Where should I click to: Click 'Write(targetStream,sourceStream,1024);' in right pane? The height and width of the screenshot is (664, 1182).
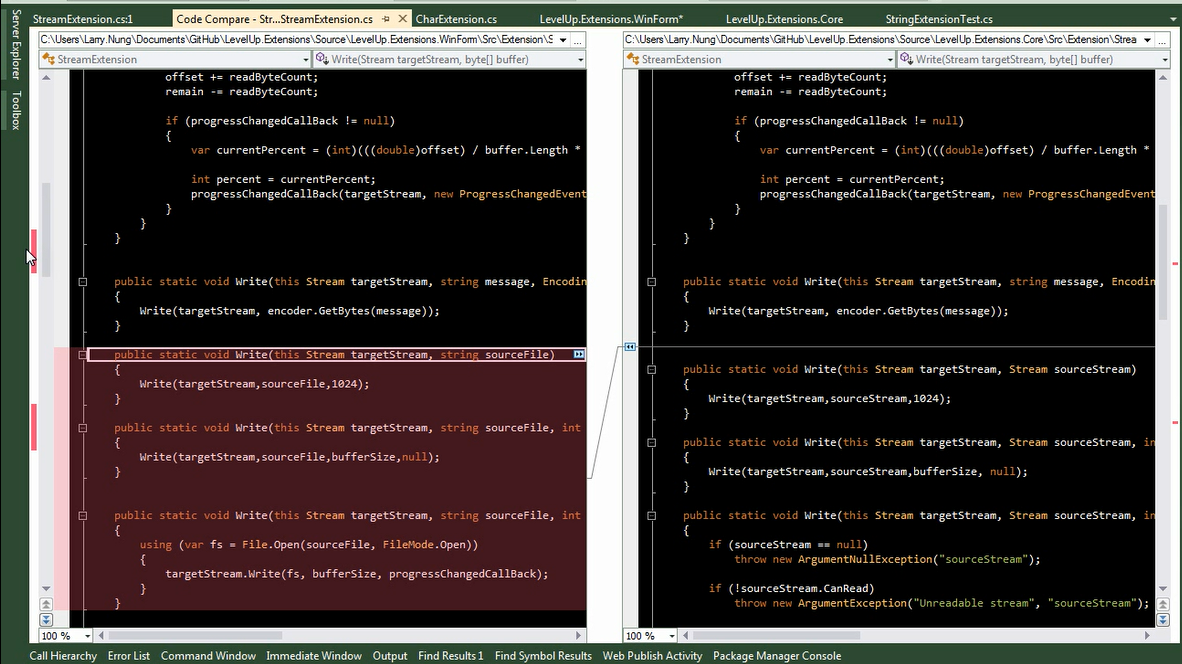click(829, 399)
